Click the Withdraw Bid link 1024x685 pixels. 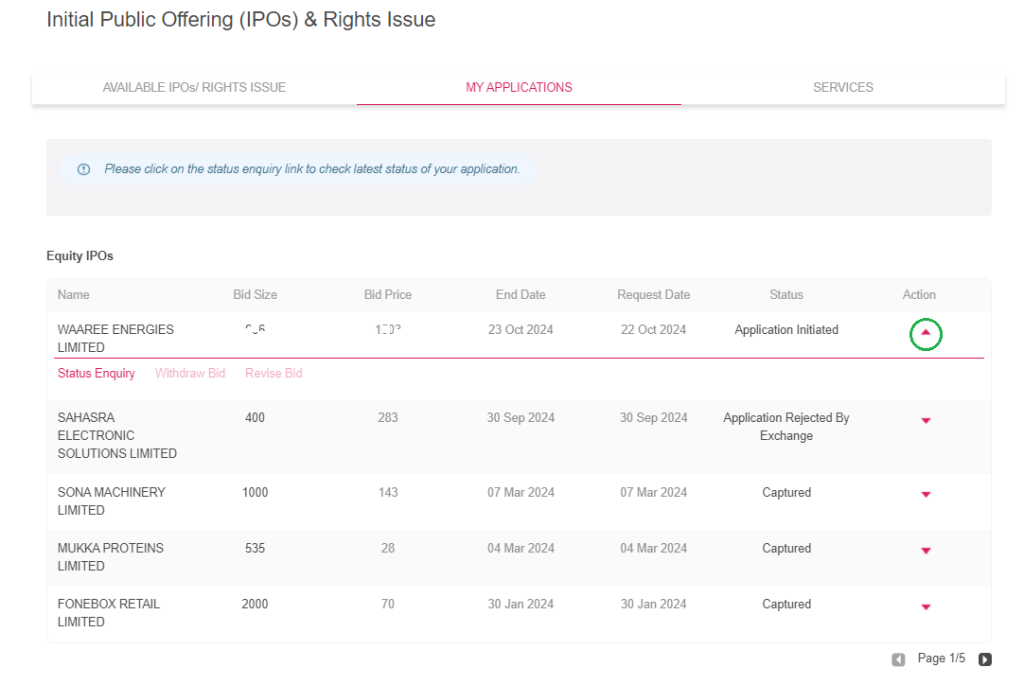point(190,373)
